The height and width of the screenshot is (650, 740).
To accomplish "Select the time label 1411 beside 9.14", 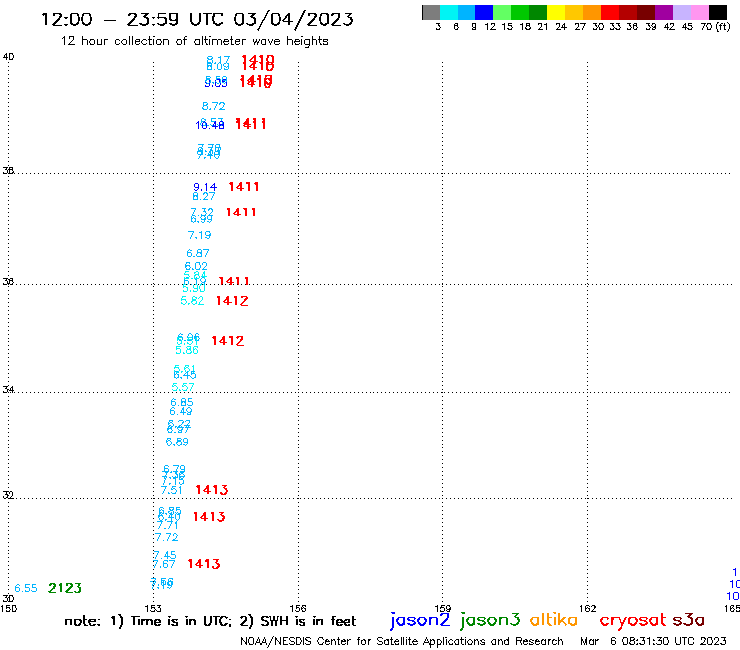I will (244, 187).
